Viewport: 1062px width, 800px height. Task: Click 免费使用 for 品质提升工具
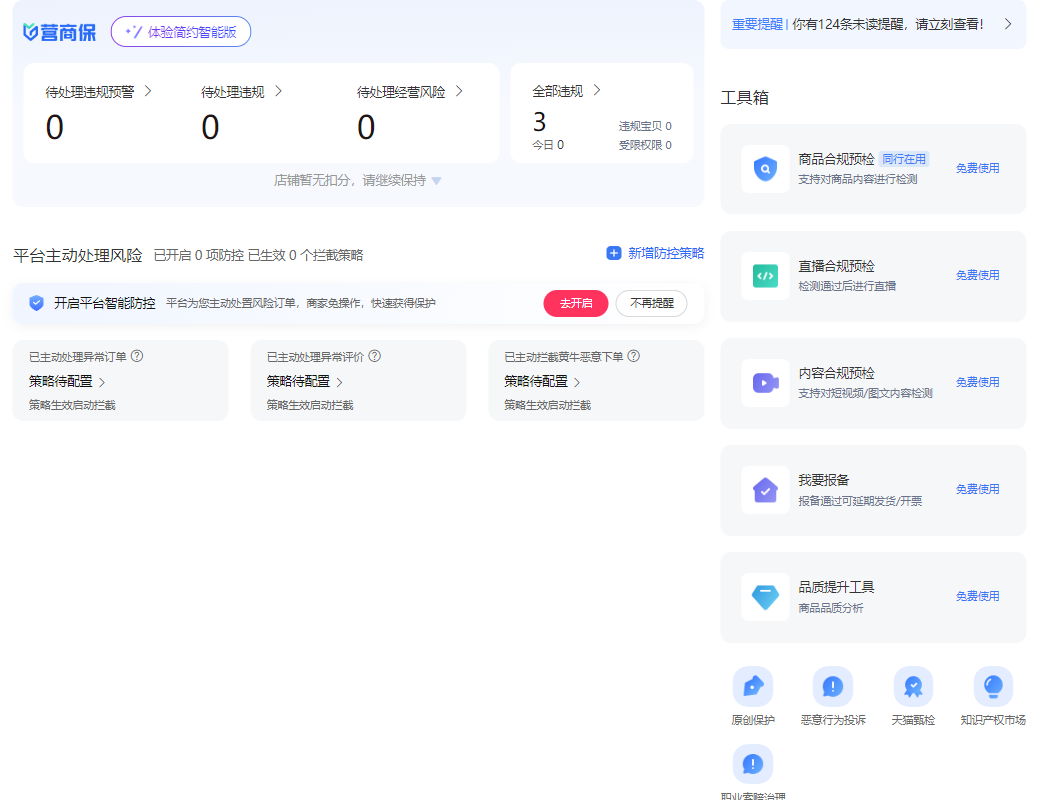(977, 596)
